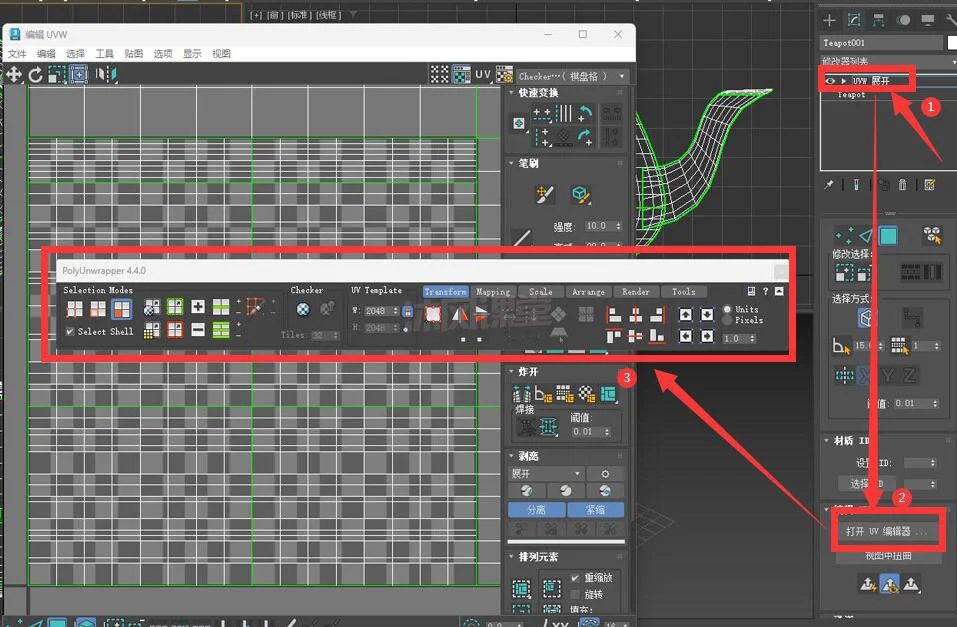Toggle the 旋转 checkbox
The image size is (957, 627).
[575, 594]
